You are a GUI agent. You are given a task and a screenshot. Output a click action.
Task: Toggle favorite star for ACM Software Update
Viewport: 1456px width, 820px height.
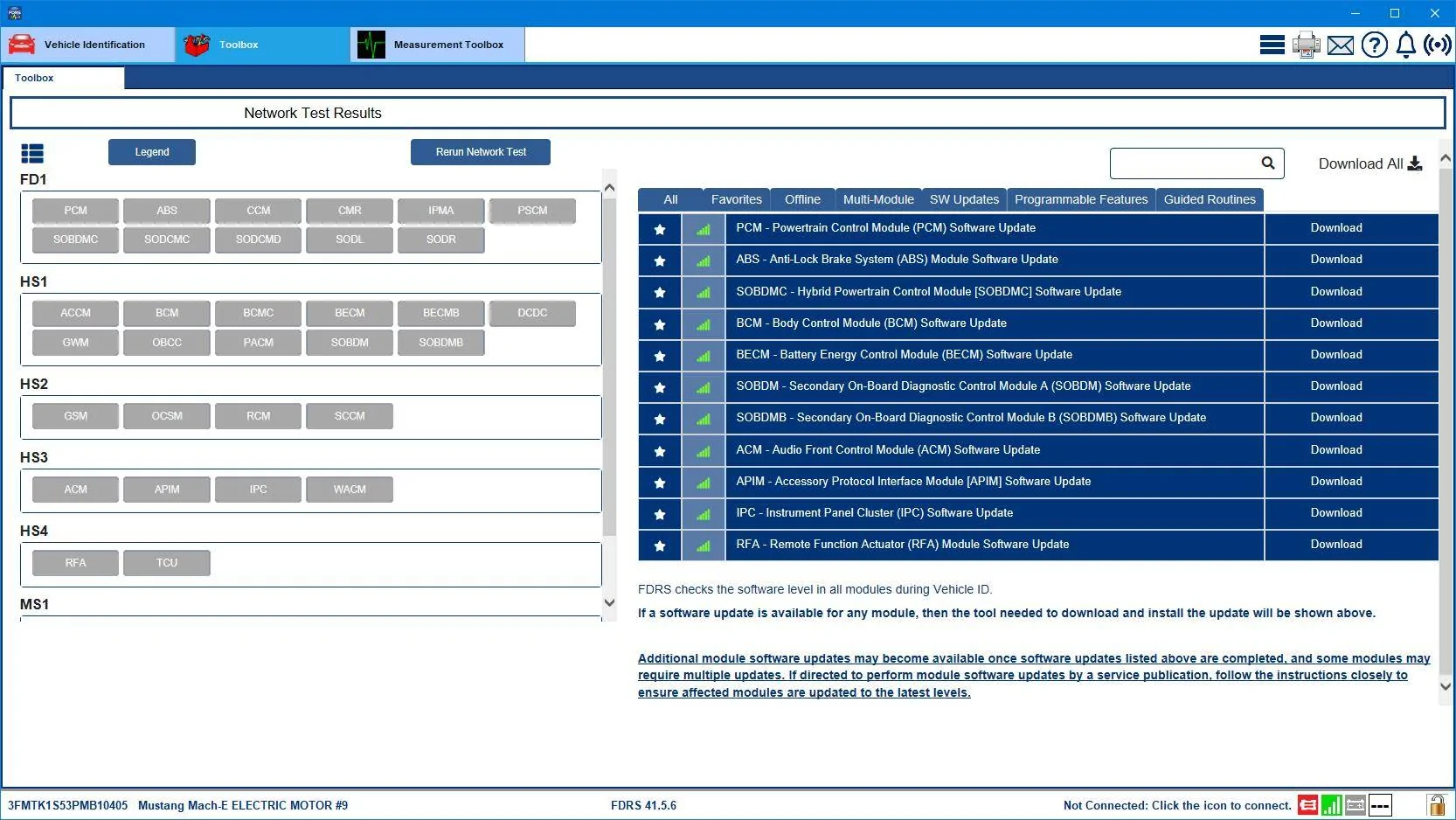(x=660, y=451)
